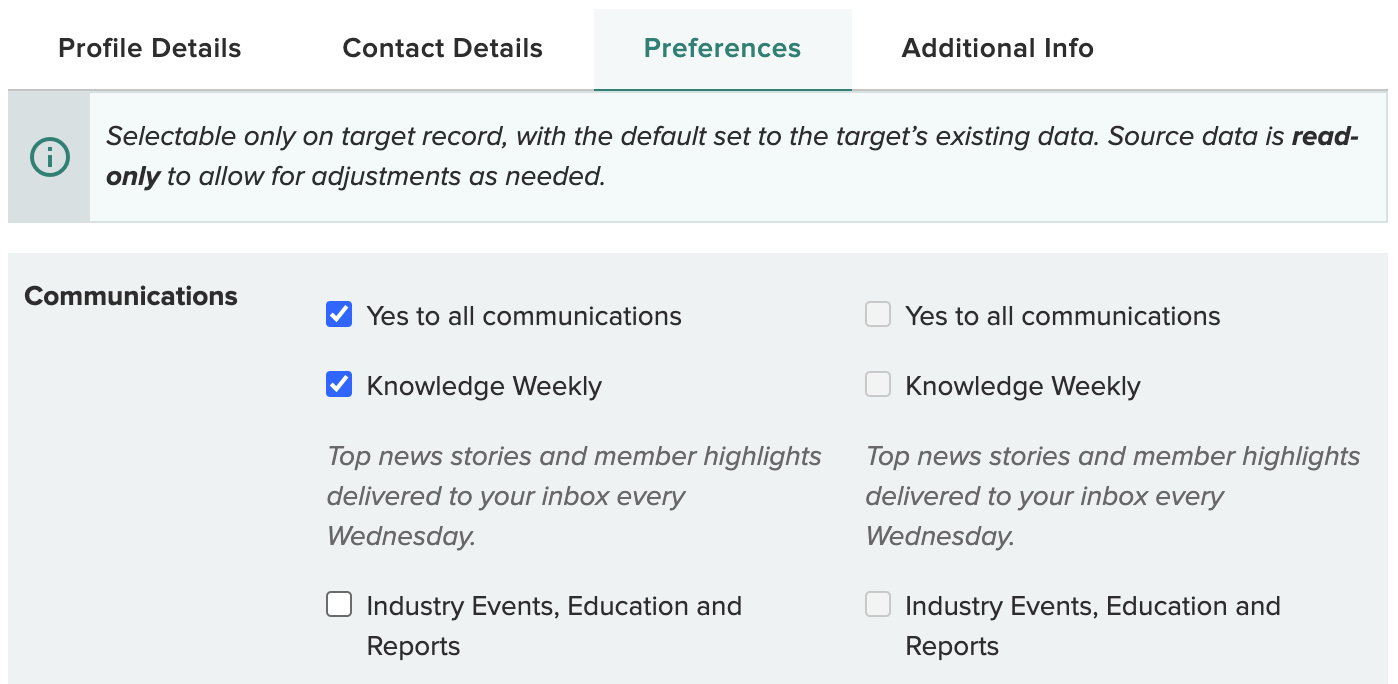Go to the Additional Info tab

point(998,48)
